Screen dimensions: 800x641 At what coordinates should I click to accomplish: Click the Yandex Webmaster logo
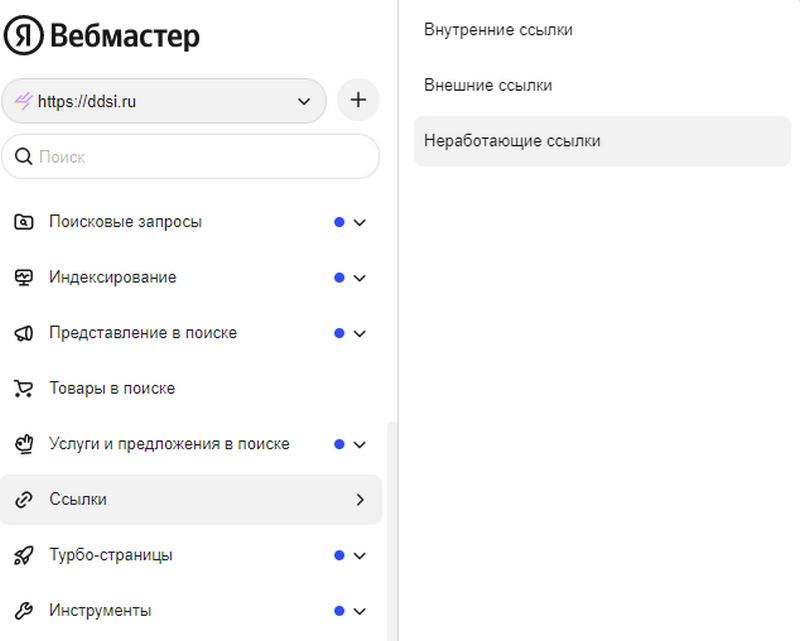[102, 35]
